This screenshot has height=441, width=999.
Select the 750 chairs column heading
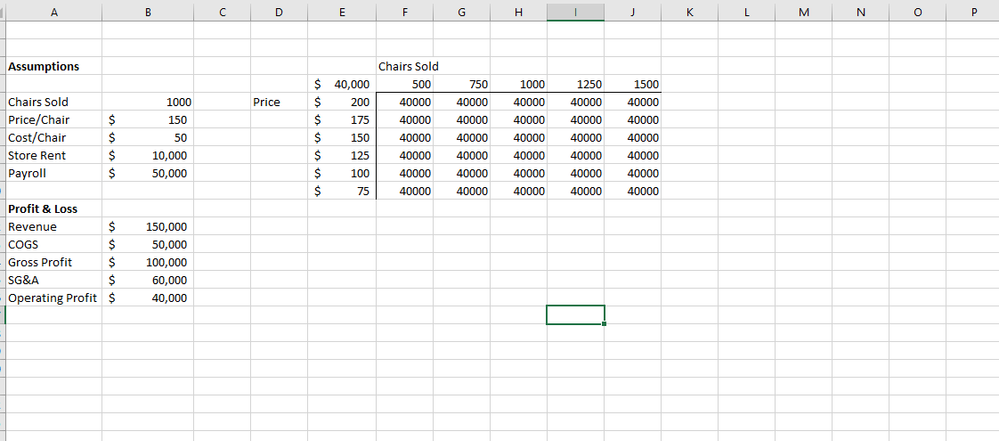coord(462,84)
